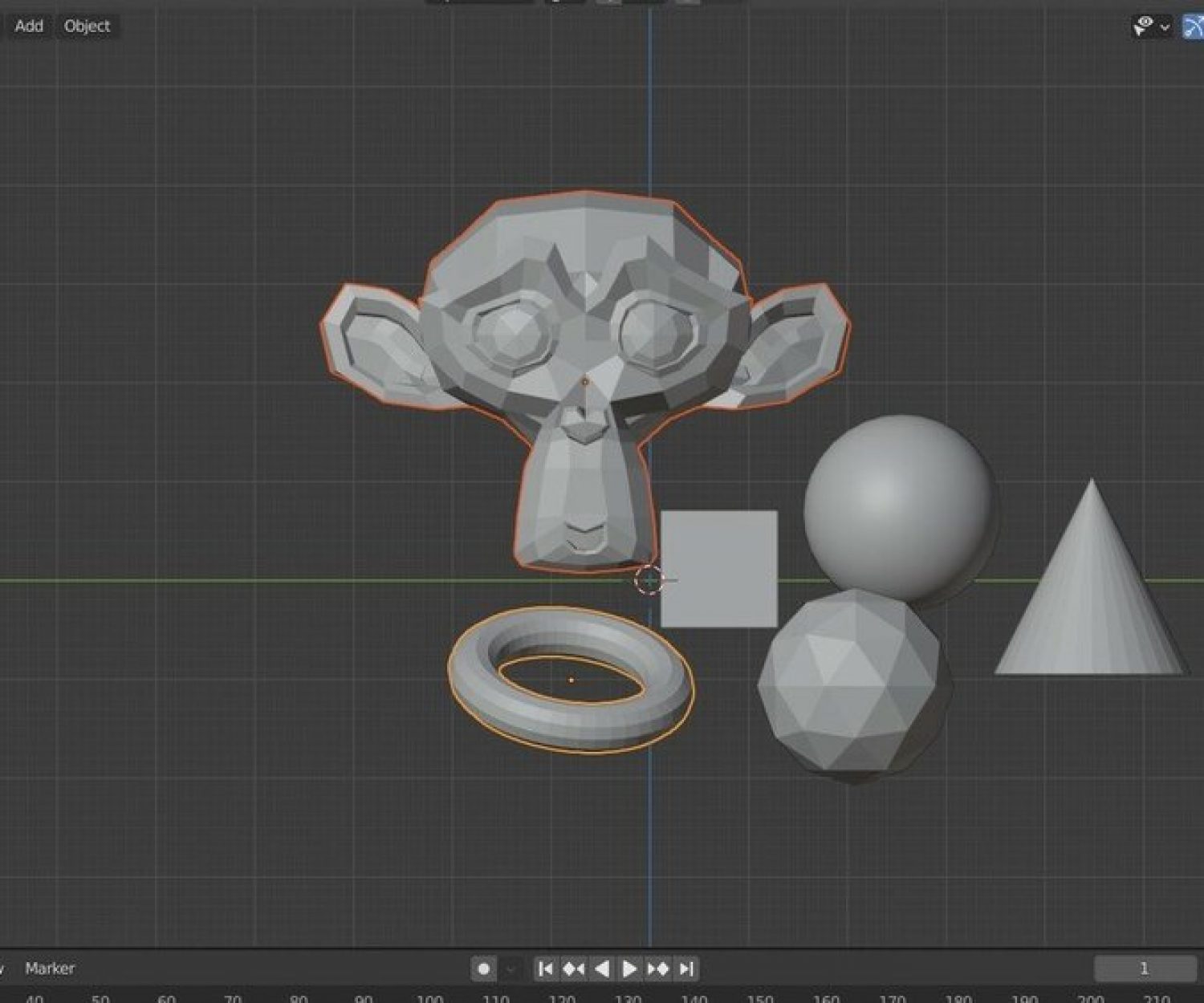
Task: Open the Object menu
Action: [87, 26]
